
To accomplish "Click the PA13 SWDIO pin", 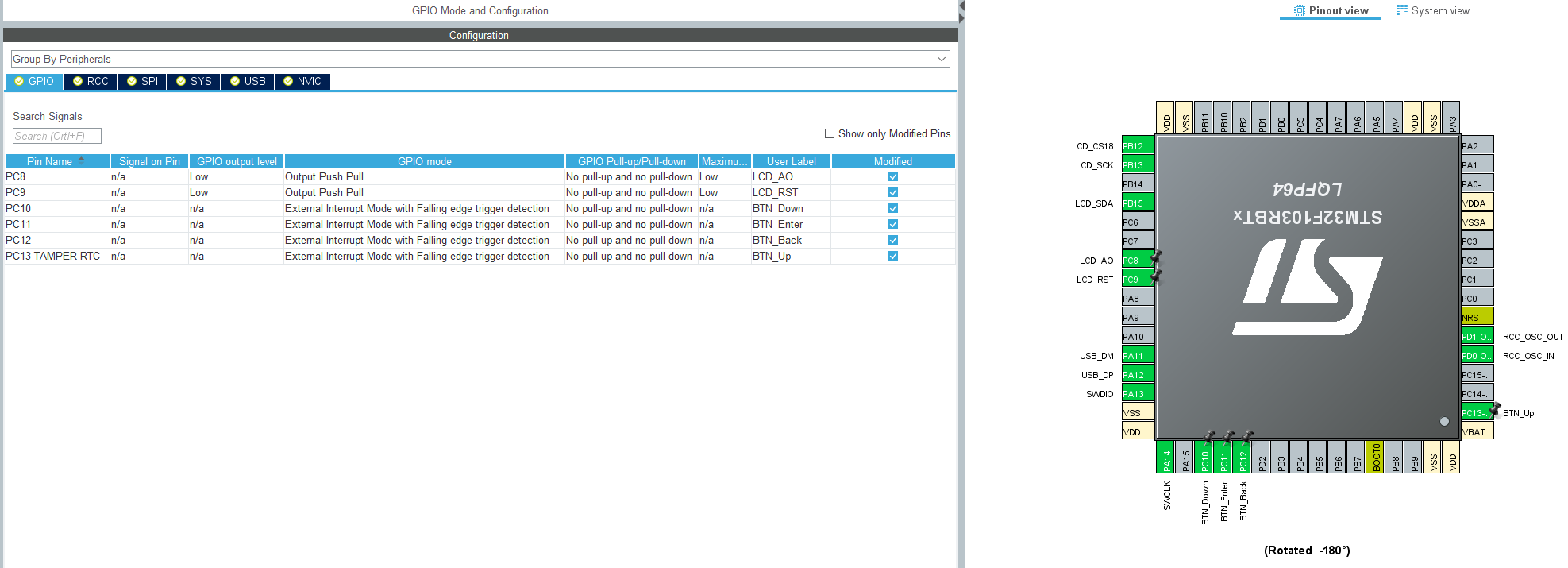I will click(1137, 393).
